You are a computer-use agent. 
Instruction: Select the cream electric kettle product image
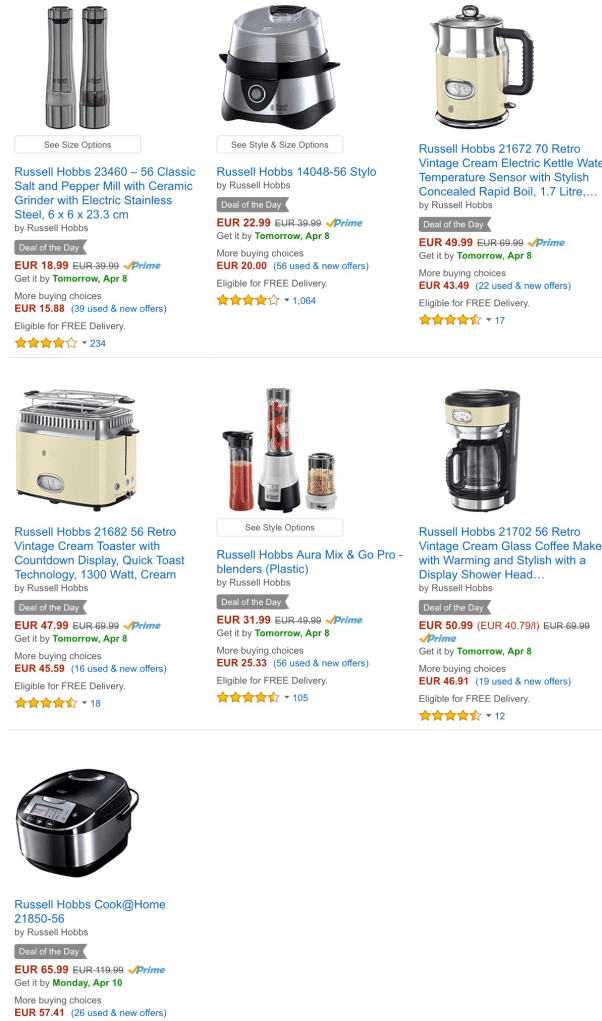click(x=480, y=66)
